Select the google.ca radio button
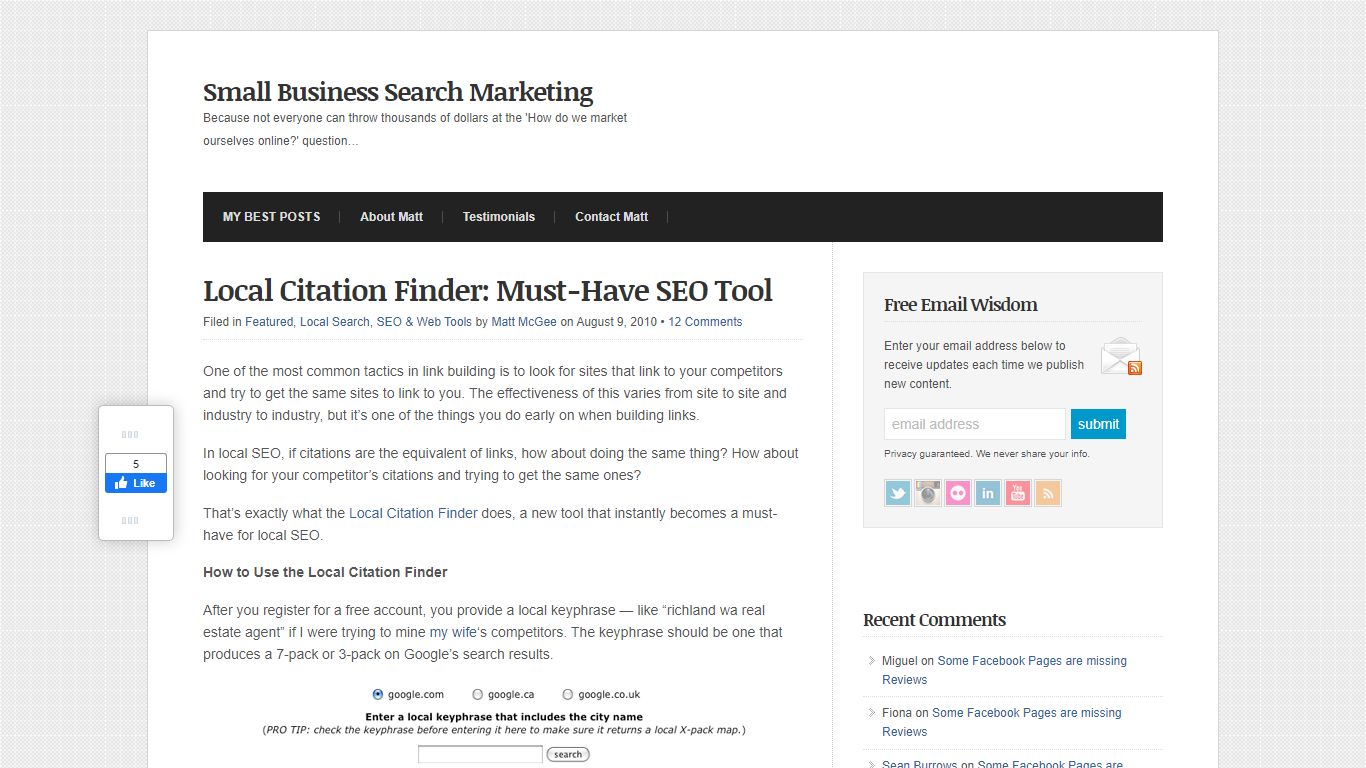1366x768 pixels. click(477, 694)
